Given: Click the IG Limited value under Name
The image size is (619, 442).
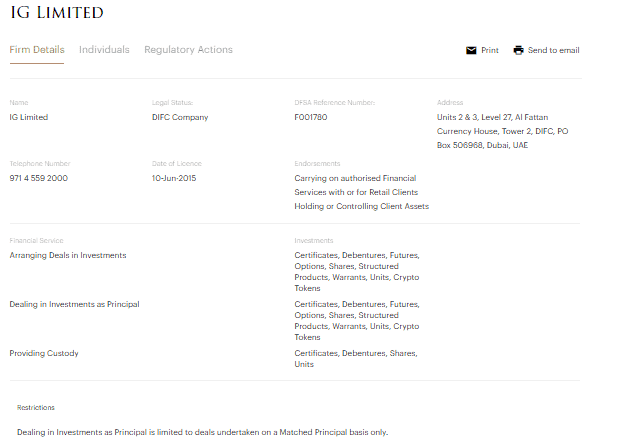Looking at the screenshot, I should click(29, 117).
